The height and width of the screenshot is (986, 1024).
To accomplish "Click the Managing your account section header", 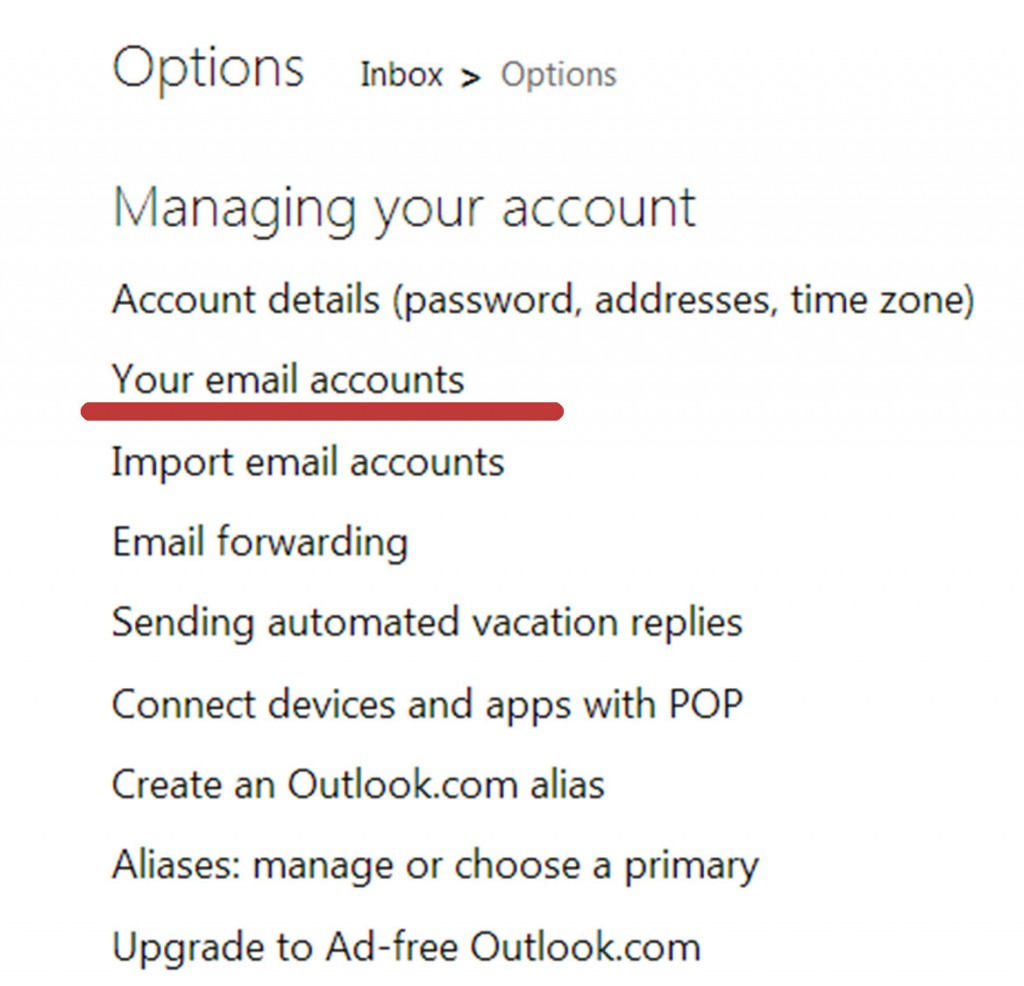I will pos(405,208).
